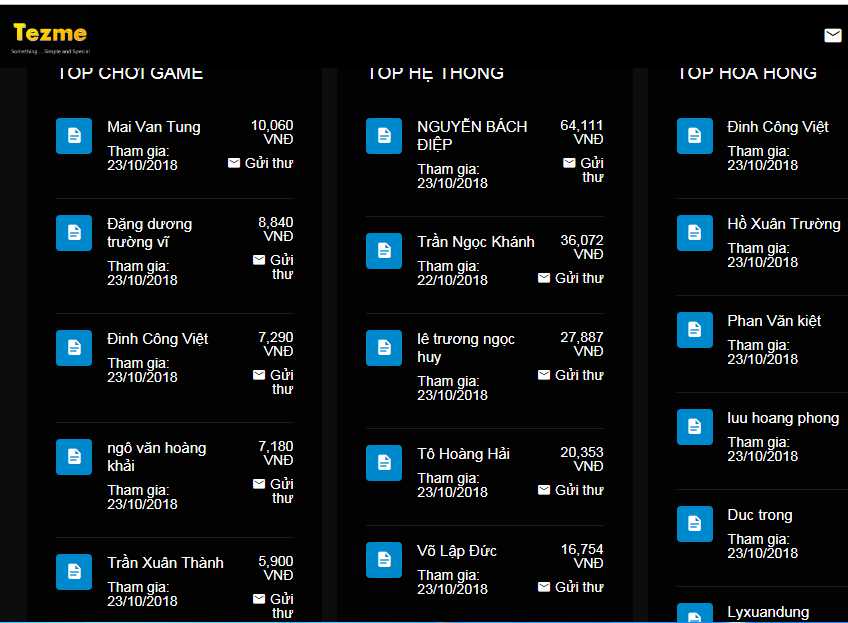Click the TOP HỆ THỐNG heading
Screen dimensions: 848x623
pyautogui.click(x=435, y=73)
